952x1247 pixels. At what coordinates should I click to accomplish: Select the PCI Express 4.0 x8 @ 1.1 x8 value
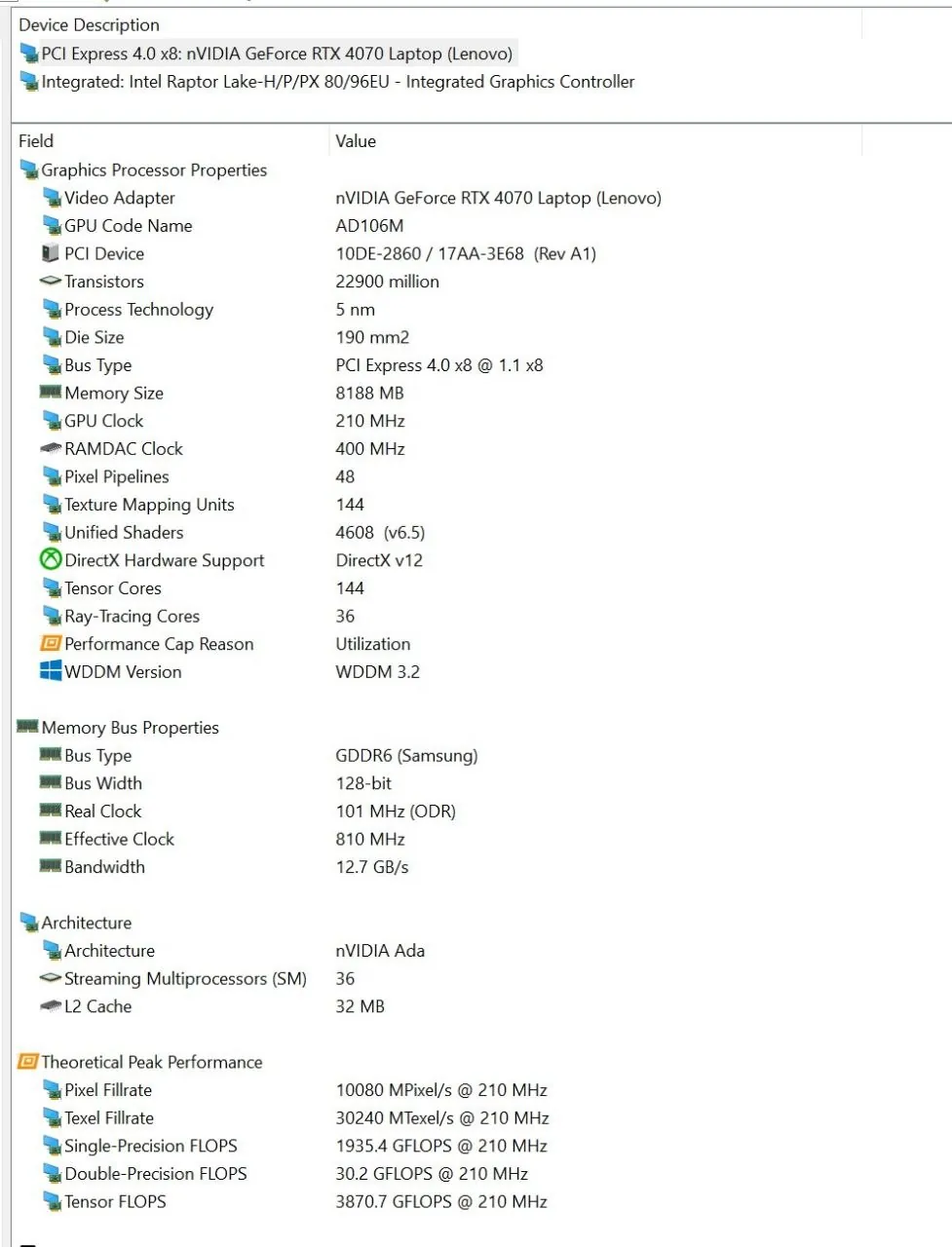[439, 365]
